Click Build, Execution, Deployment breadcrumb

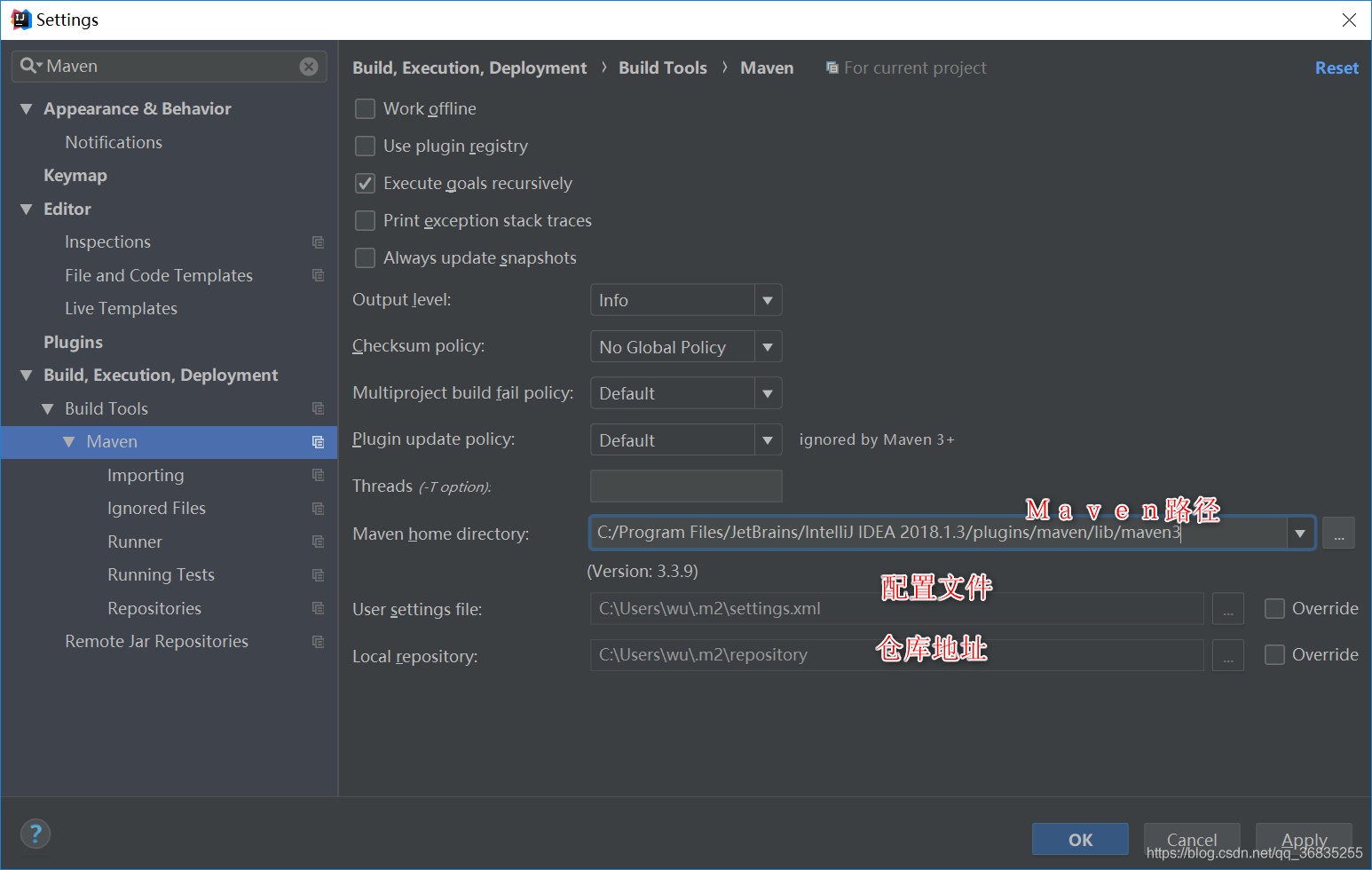(469, 68)
